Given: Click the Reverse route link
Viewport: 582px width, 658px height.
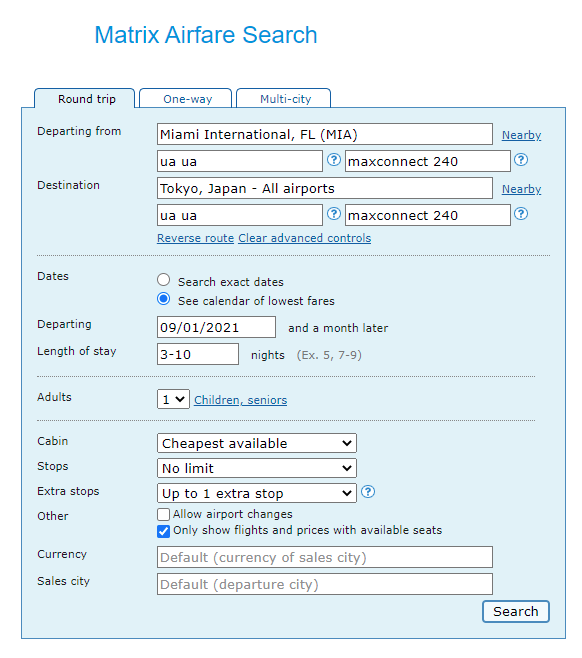Looking at the screenshot, I should coord(196,238).
